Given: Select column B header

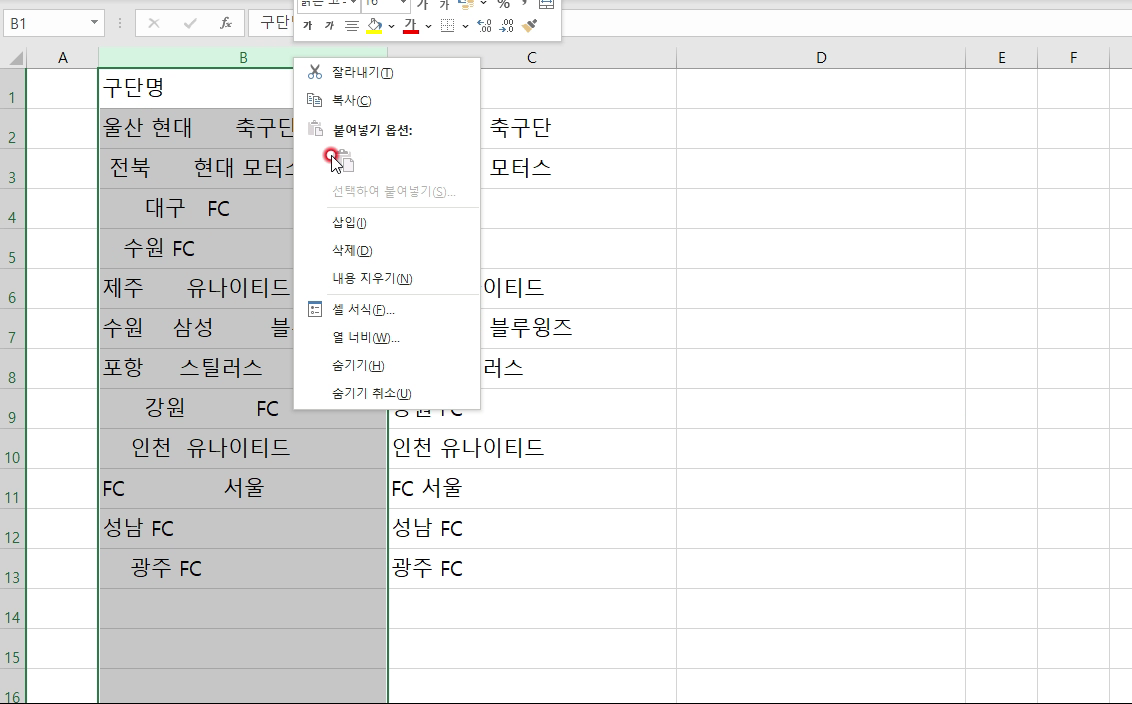Looking at the screenshot, I should 243,58.
